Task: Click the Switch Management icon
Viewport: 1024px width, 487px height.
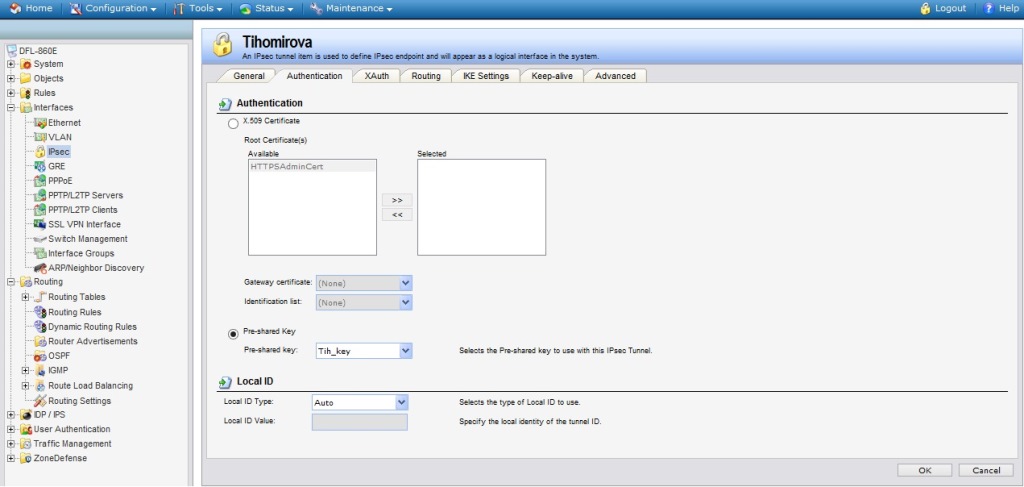Action: 40,239
